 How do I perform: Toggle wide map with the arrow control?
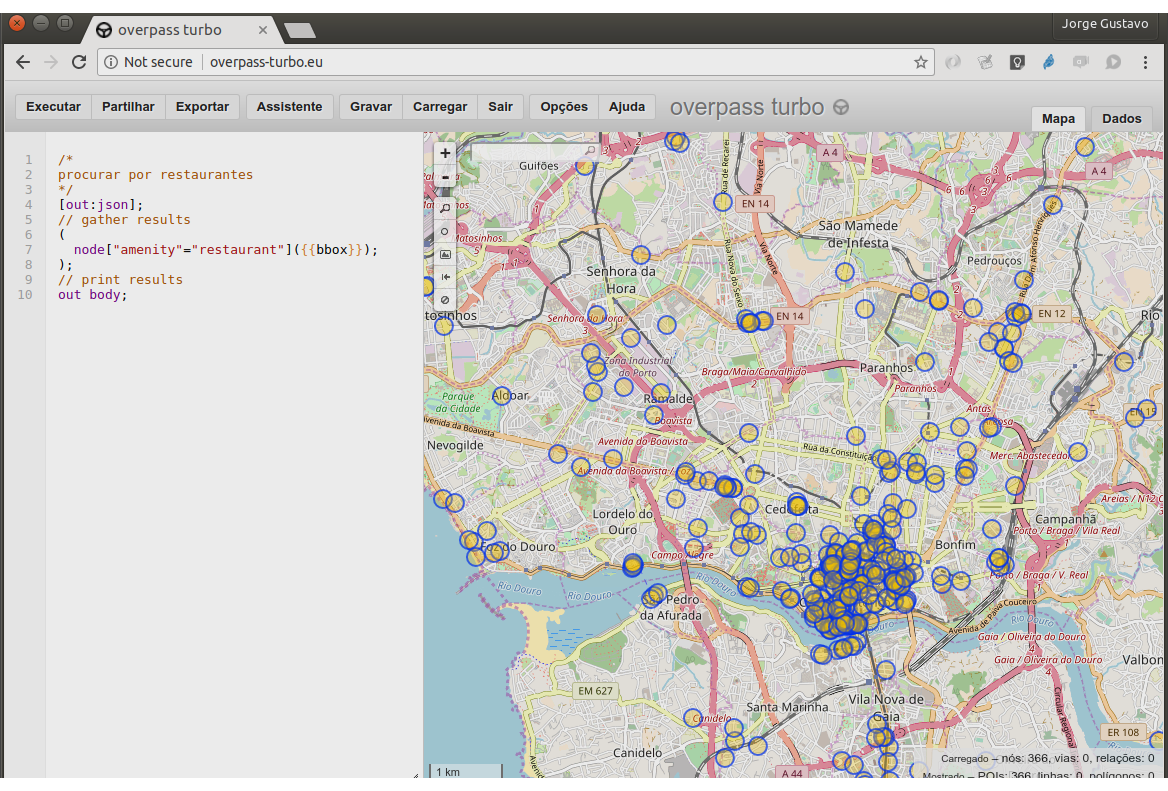pyautogui.click(x=445, y=277)
